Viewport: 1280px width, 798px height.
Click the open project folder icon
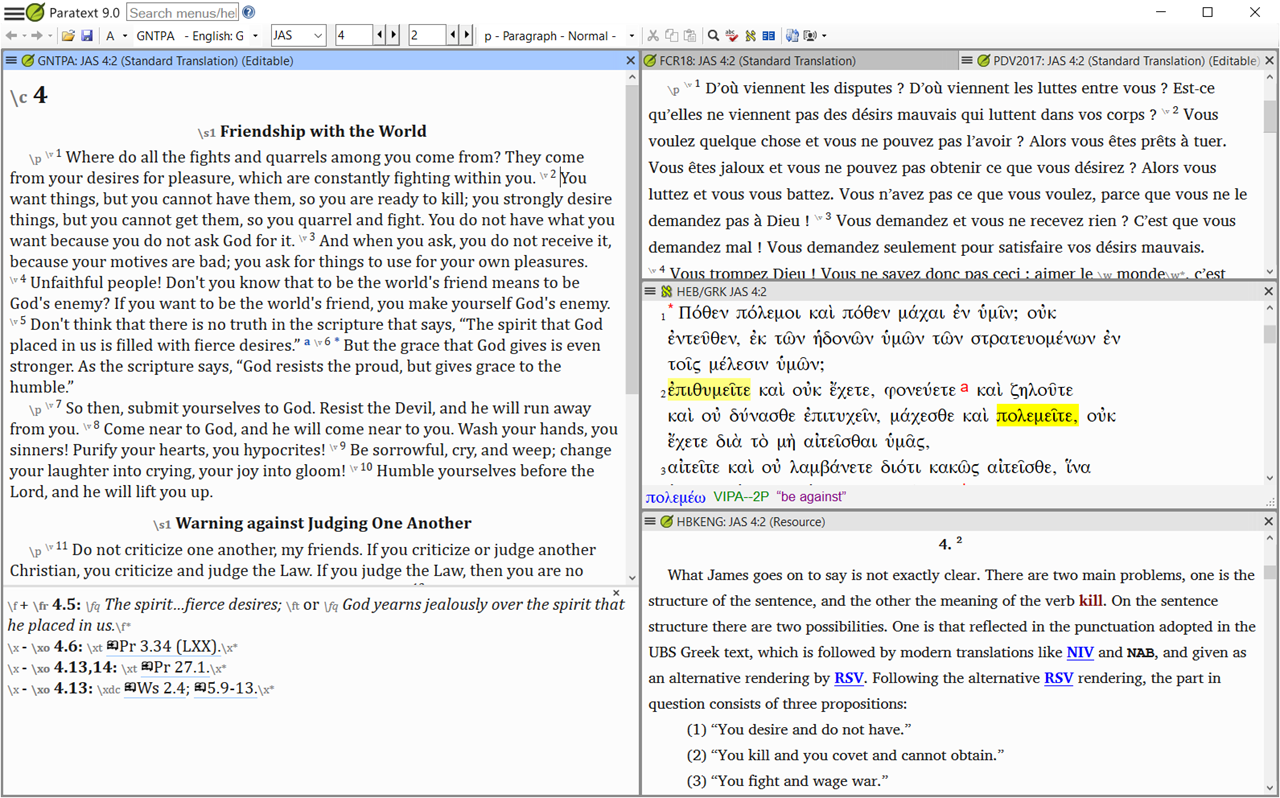pos(67,36)
